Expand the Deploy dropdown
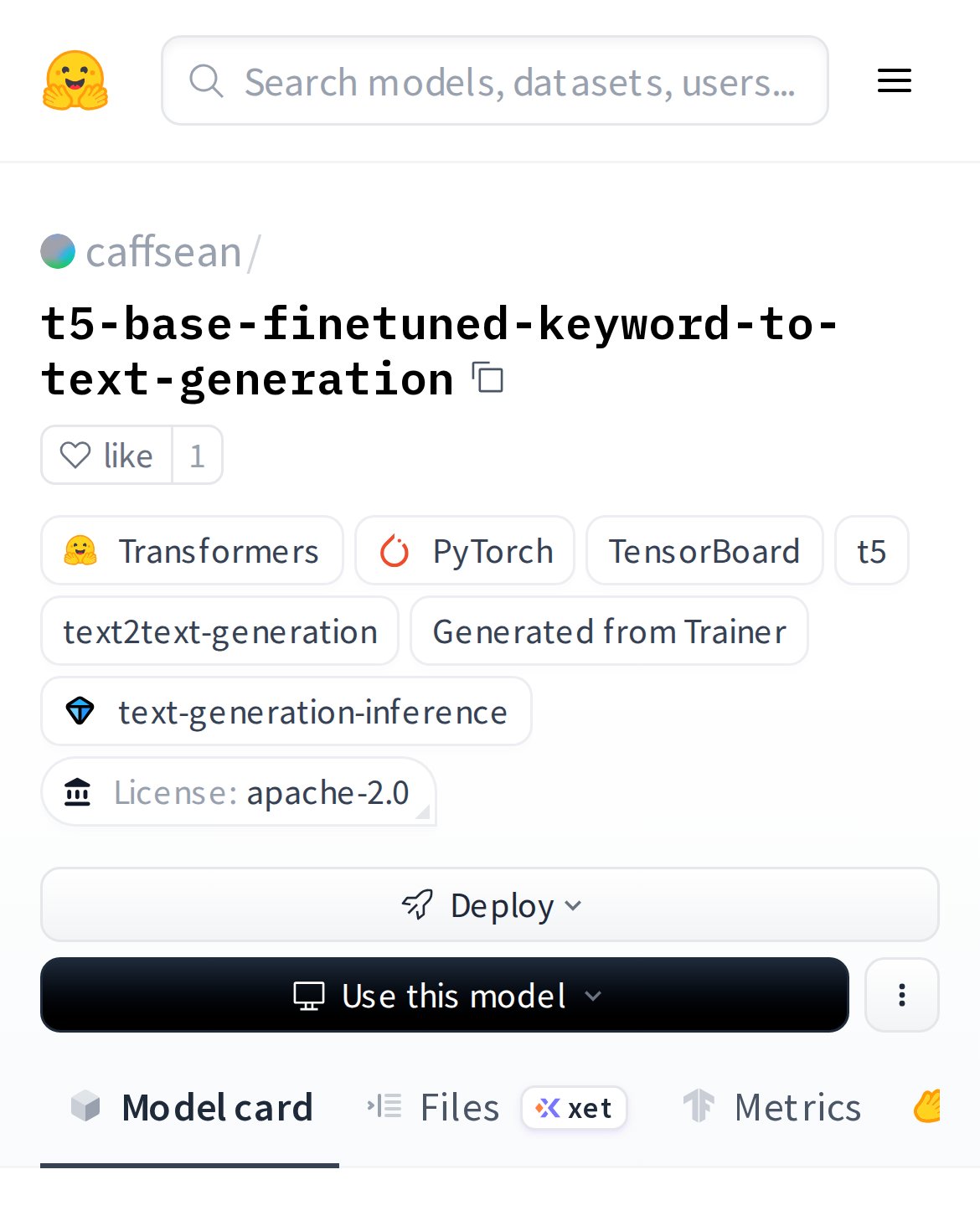This screenshot has width=980, height=1221. point(490,905)
